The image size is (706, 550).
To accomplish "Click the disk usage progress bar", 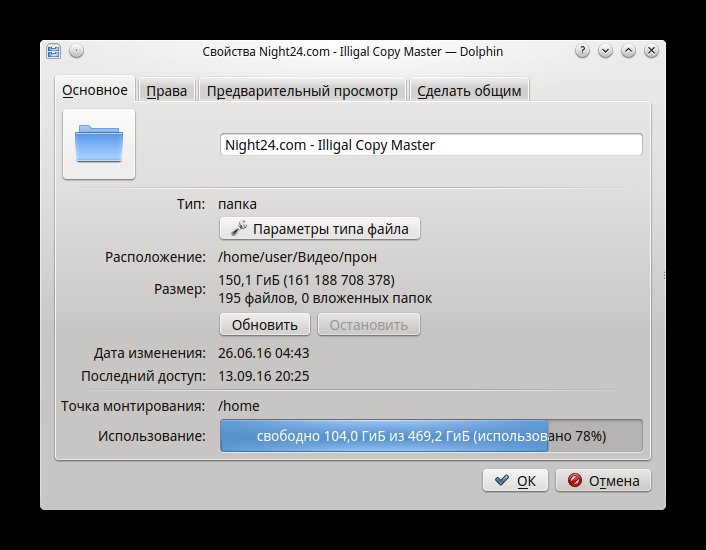I will (x=431, y=436).
